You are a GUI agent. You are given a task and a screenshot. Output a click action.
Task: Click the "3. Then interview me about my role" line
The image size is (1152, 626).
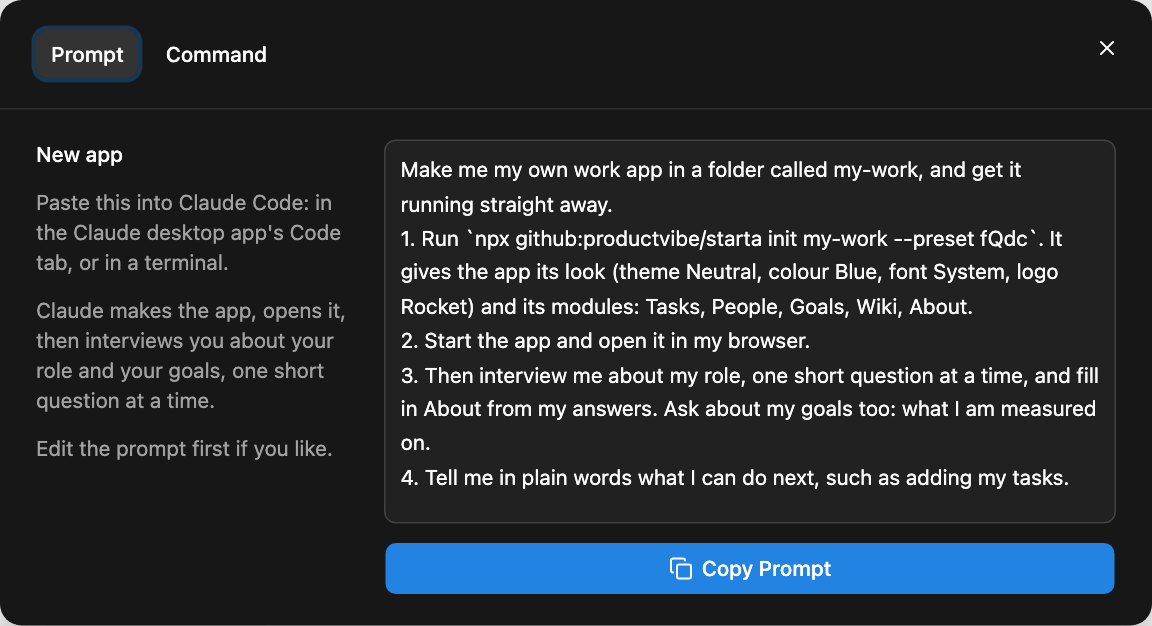749,375
